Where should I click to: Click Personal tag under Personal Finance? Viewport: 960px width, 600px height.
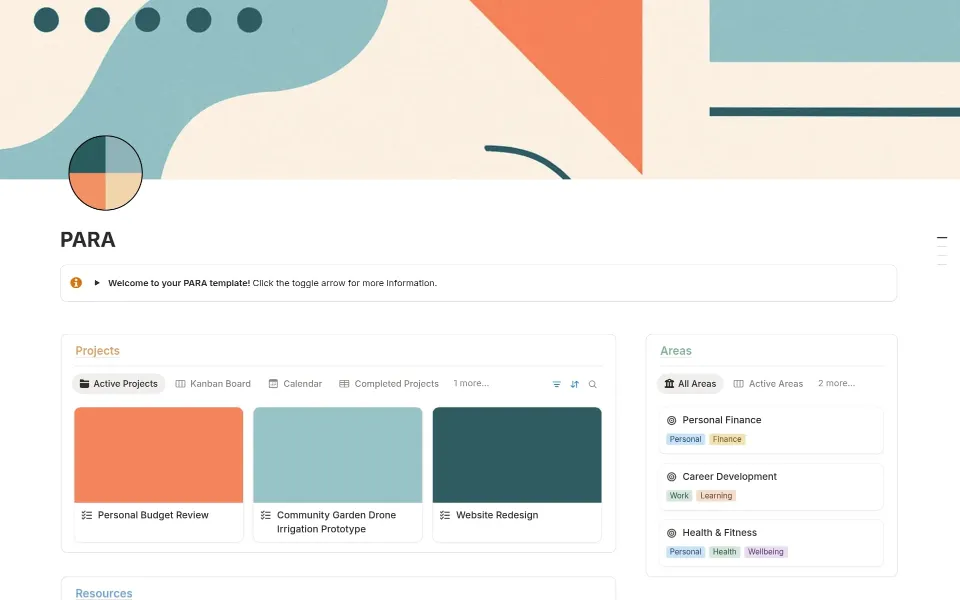point(685,439)
